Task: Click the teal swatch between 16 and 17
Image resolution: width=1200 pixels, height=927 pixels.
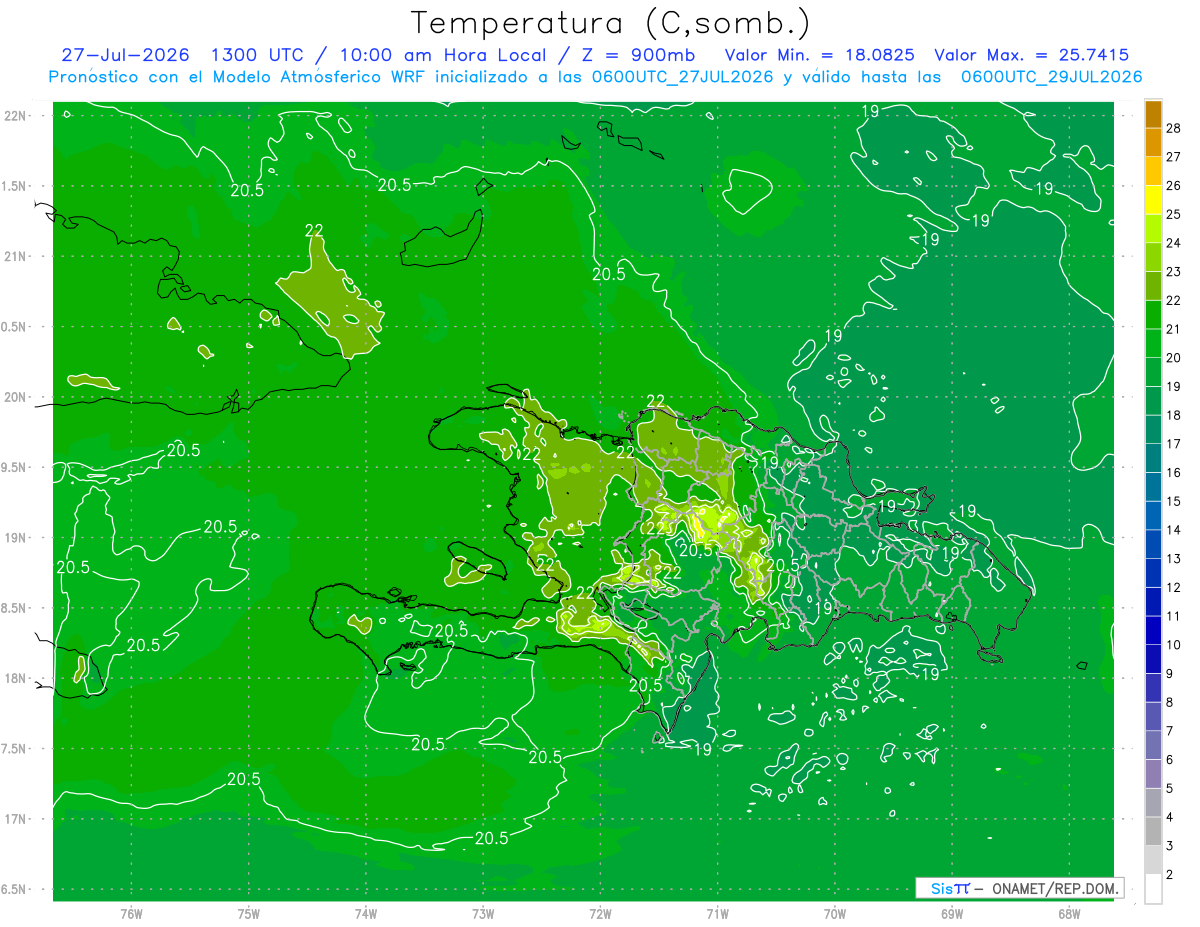Action: coord(1153,458)
